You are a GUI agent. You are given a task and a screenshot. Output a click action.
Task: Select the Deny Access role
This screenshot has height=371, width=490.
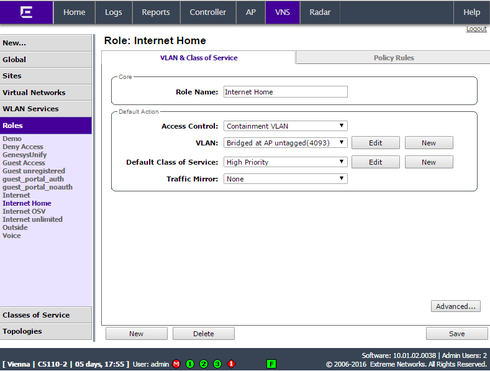[23, 147]
